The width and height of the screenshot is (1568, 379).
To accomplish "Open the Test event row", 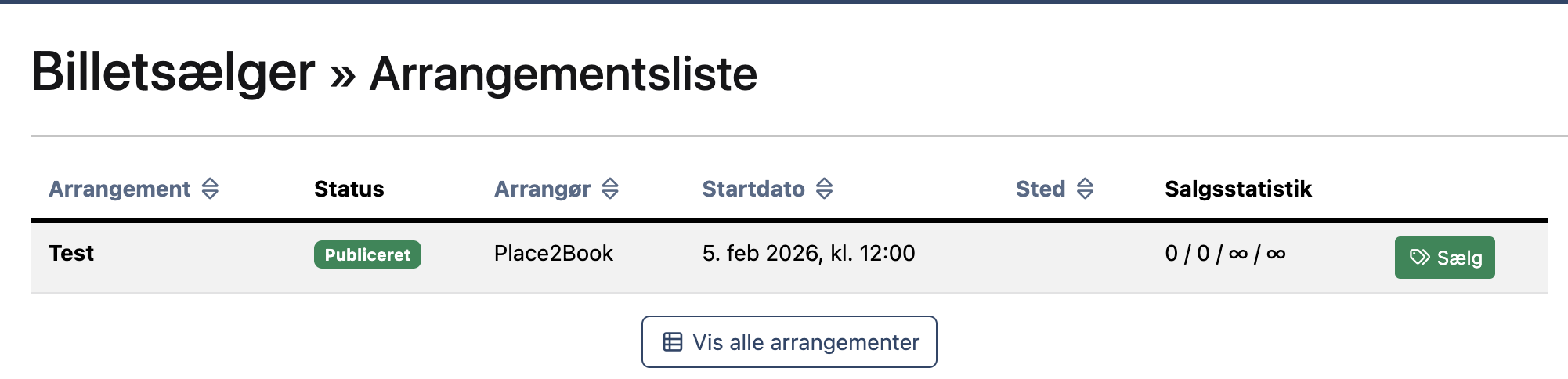I will (x=71, y=254).
